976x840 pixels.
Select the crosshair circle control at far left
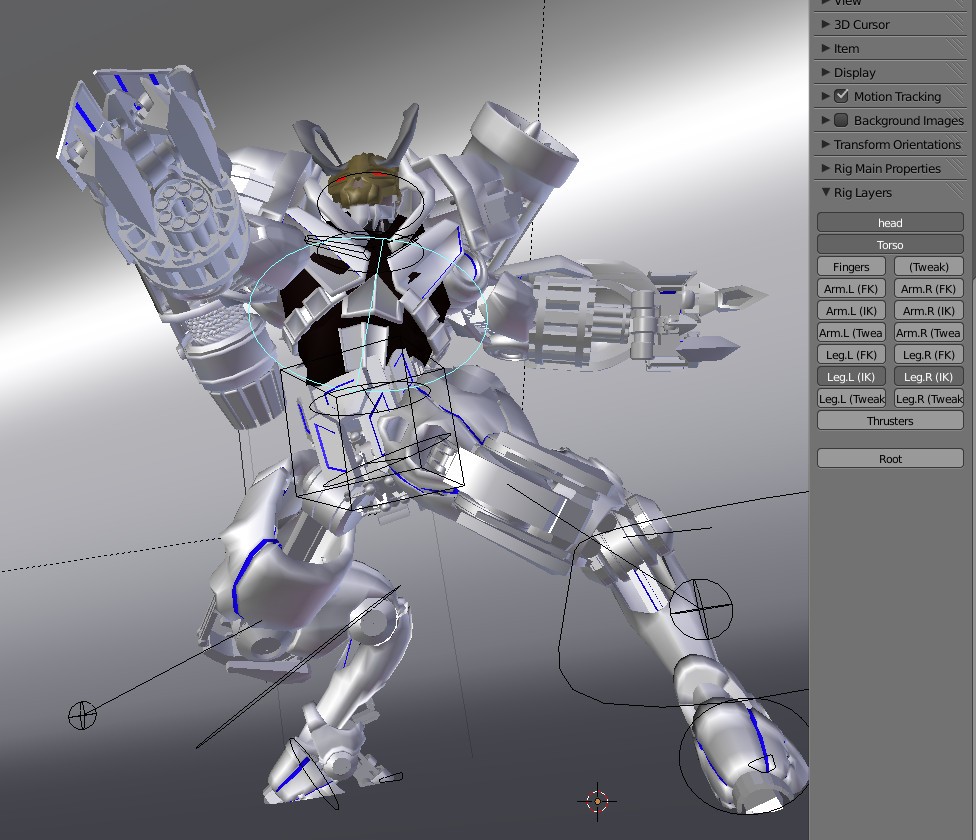82,715
